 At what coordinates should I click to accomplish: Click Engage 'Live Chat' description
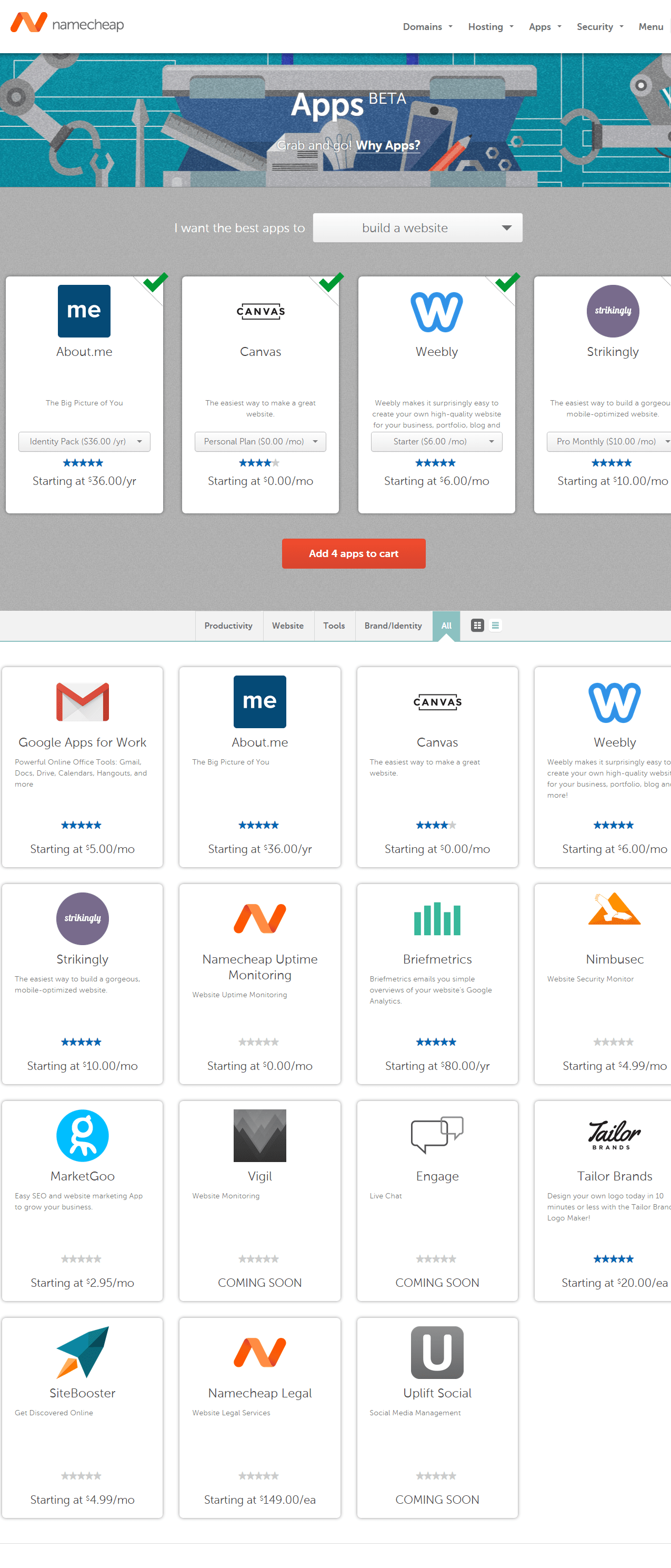(386, 1196)
